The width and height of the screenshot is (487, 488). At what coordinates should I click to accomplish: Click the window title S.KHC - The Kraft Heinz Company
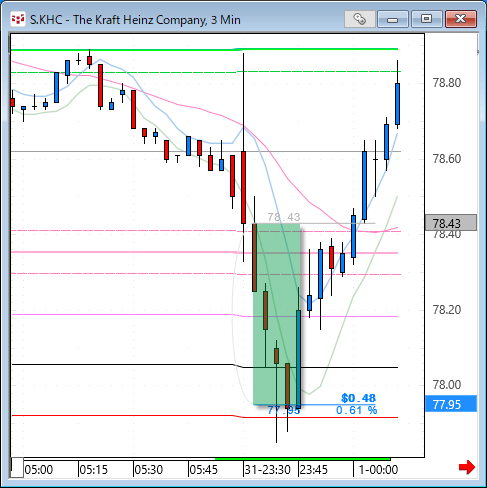[x=135, y=20]
